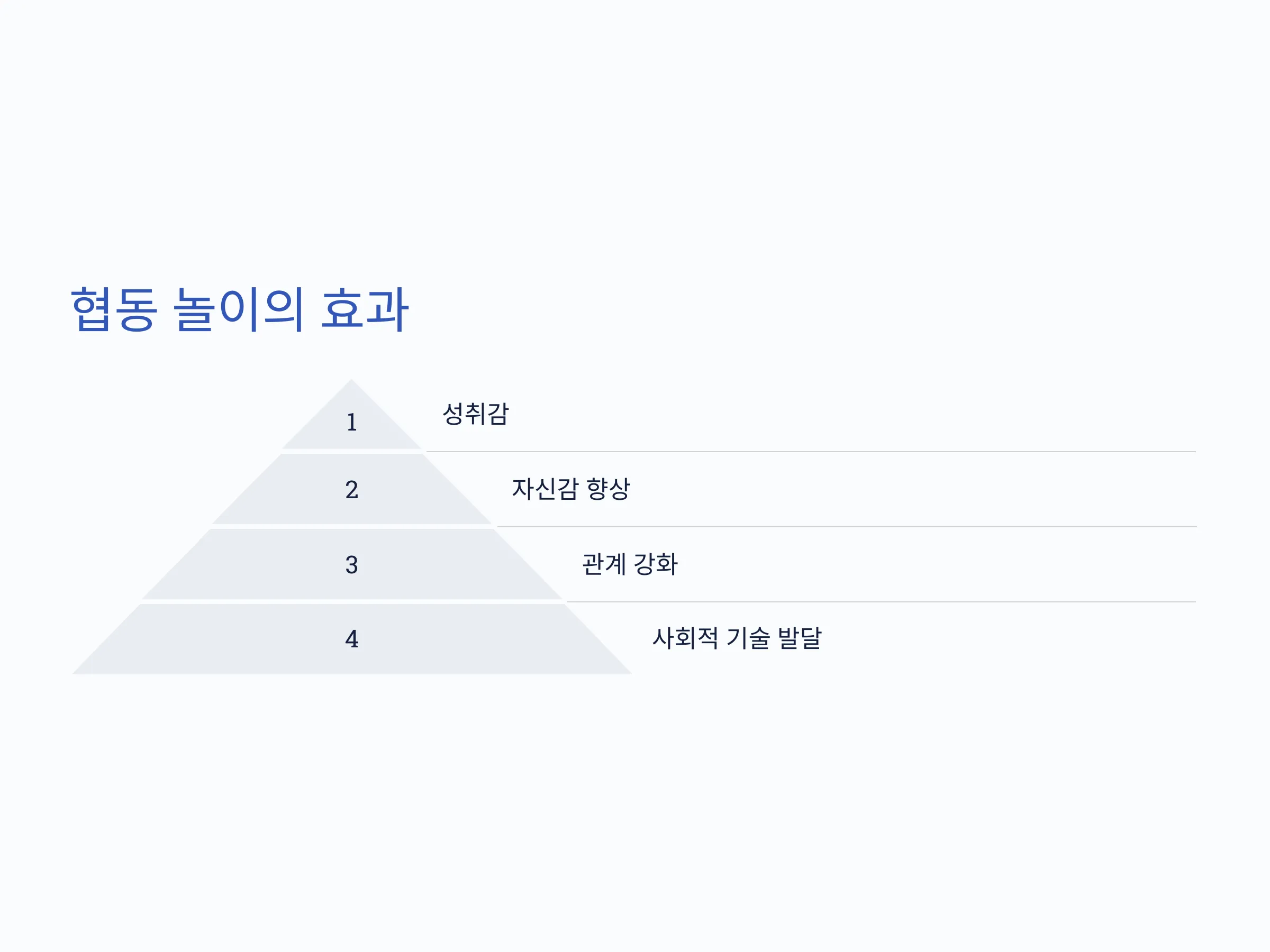Select the word 사회적 in the bottom label
The height and width of the screenshot is (952, 1270).
[x=685, y=637]
